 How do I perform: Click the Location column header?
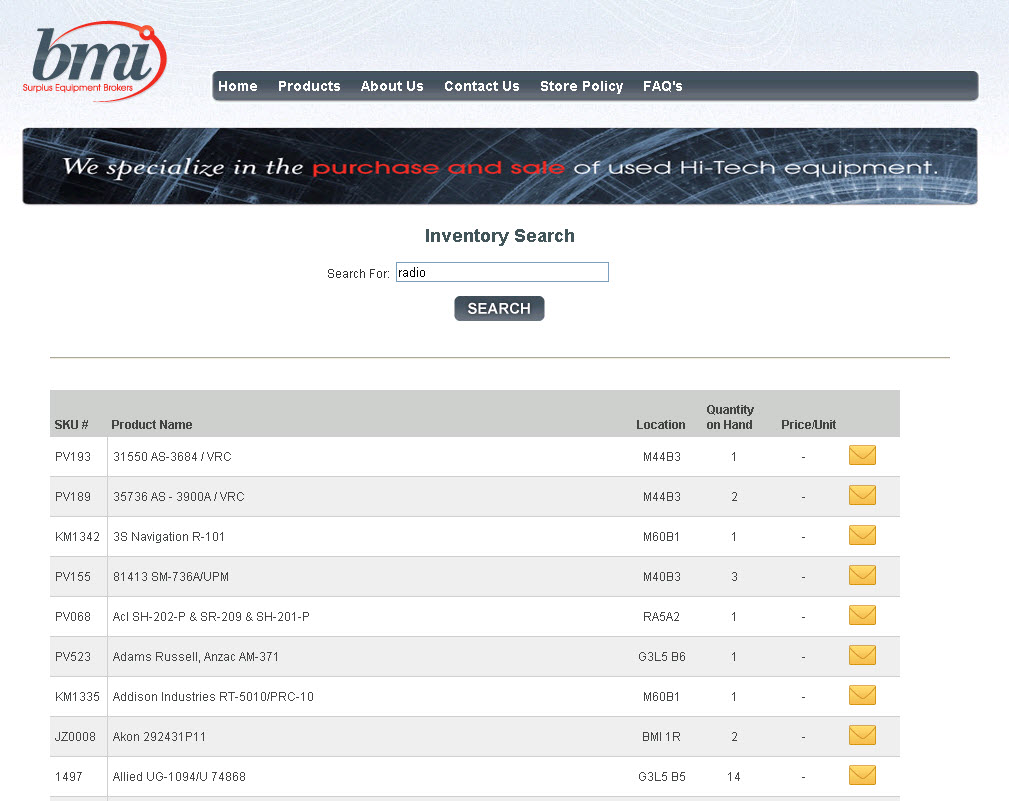point(661,425)
